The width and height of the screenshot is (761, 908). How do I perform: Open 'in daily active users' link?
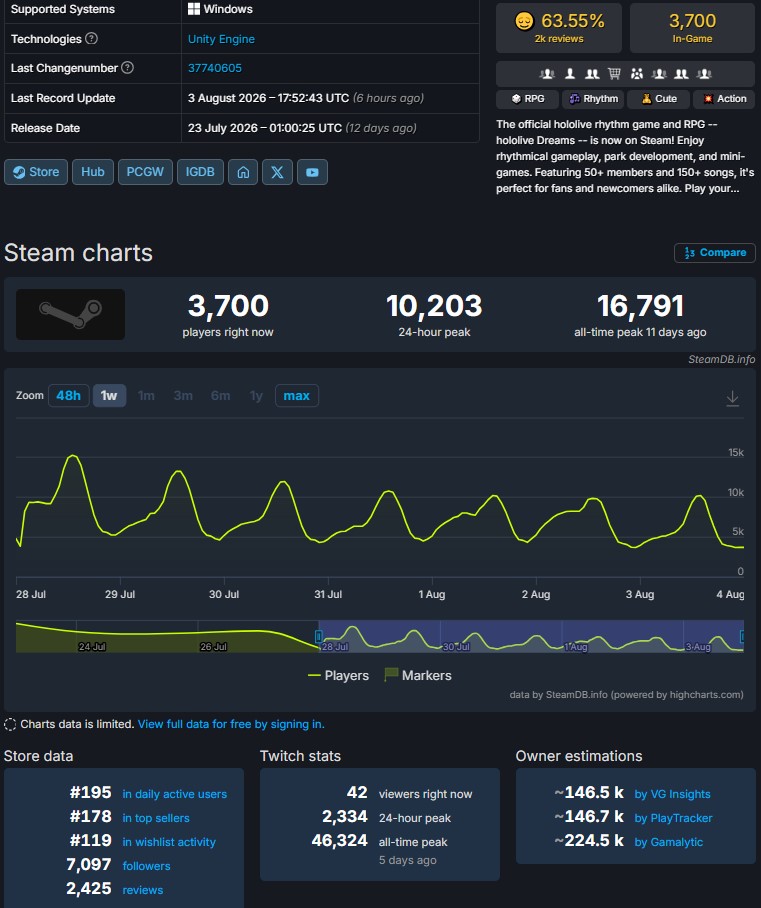175,794
